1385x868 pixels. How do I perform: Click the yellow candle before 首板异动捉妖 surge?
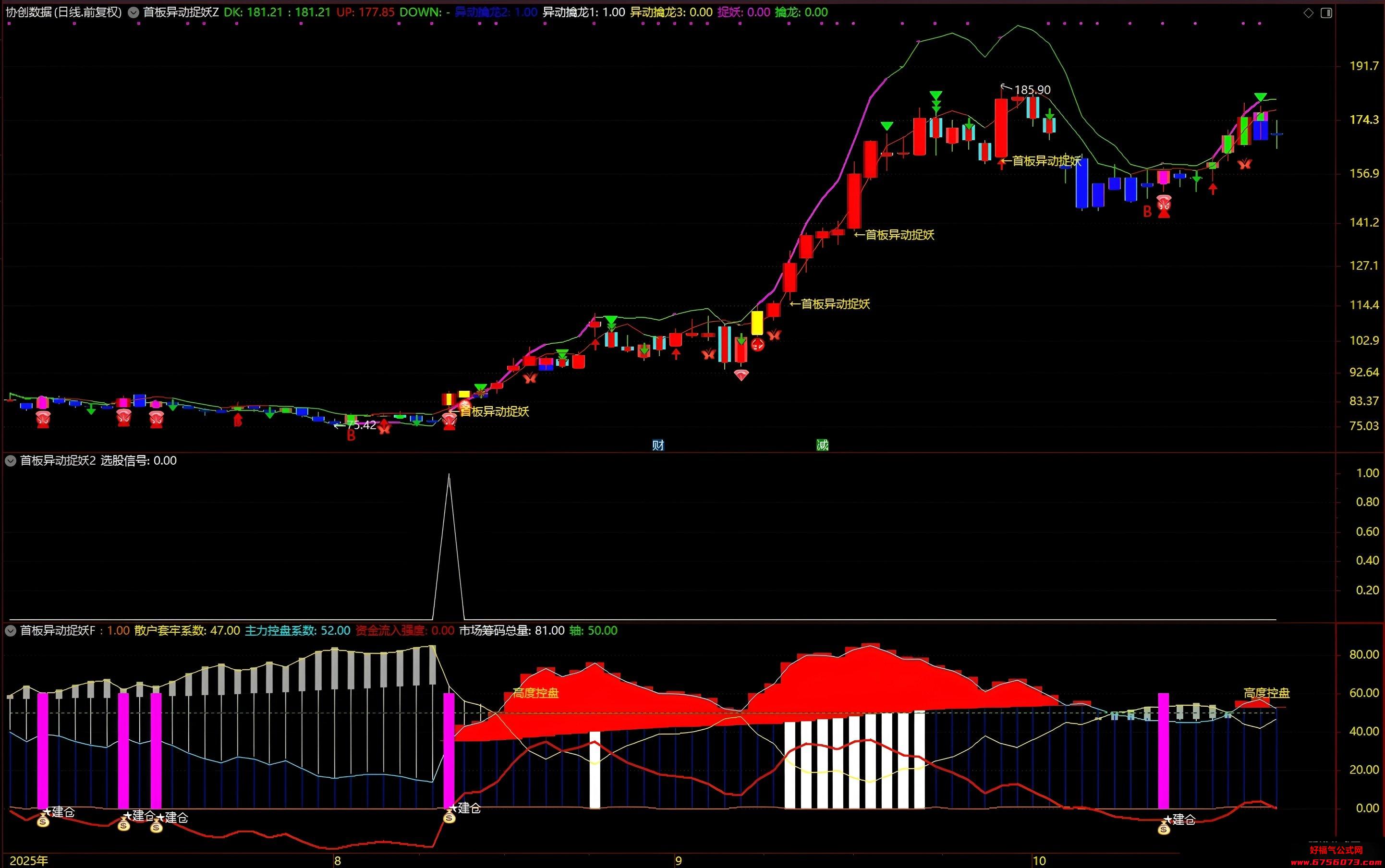point(757,323)
